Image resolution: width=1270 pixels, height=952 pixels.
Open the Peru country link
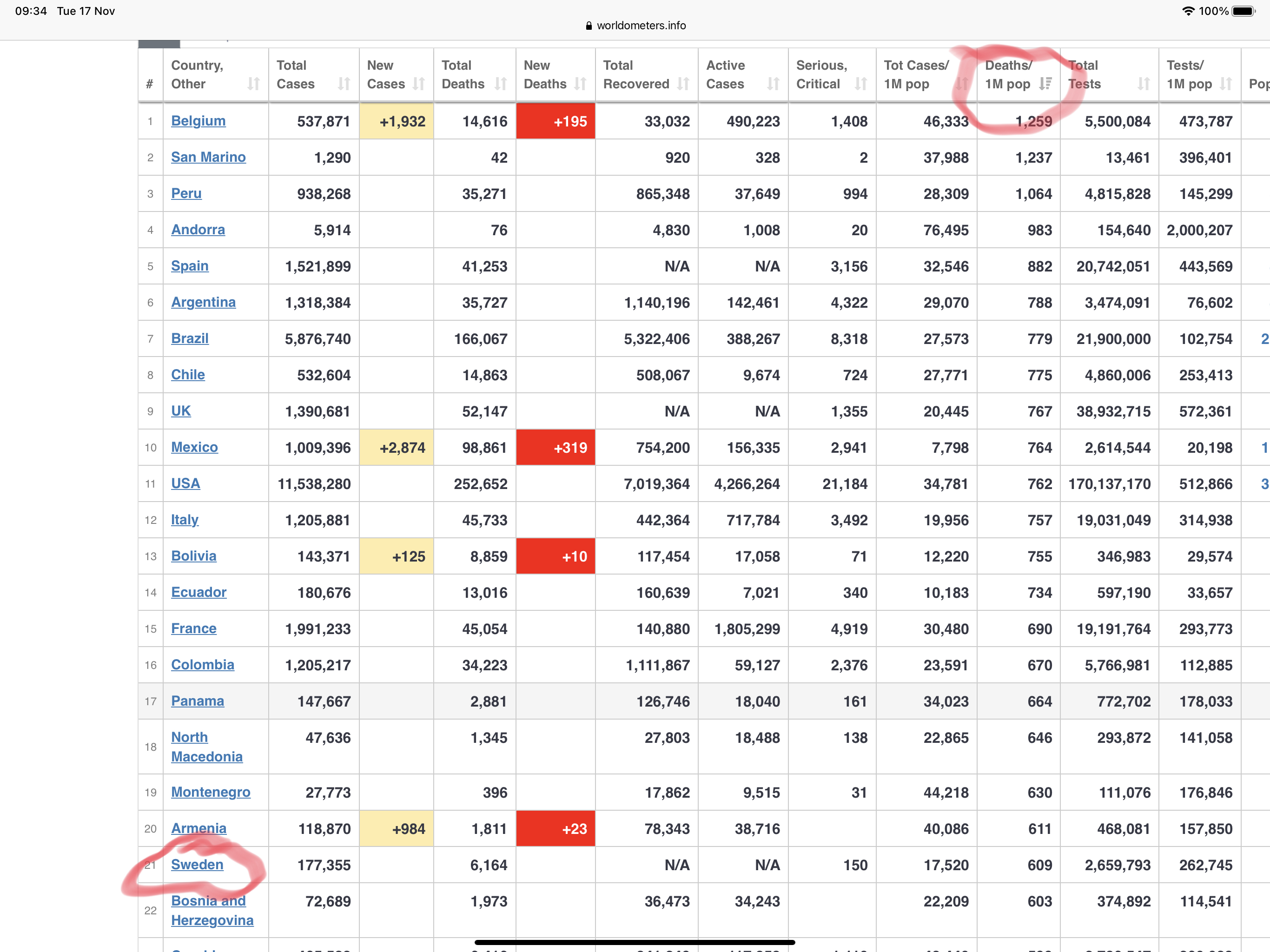point(186,193)
